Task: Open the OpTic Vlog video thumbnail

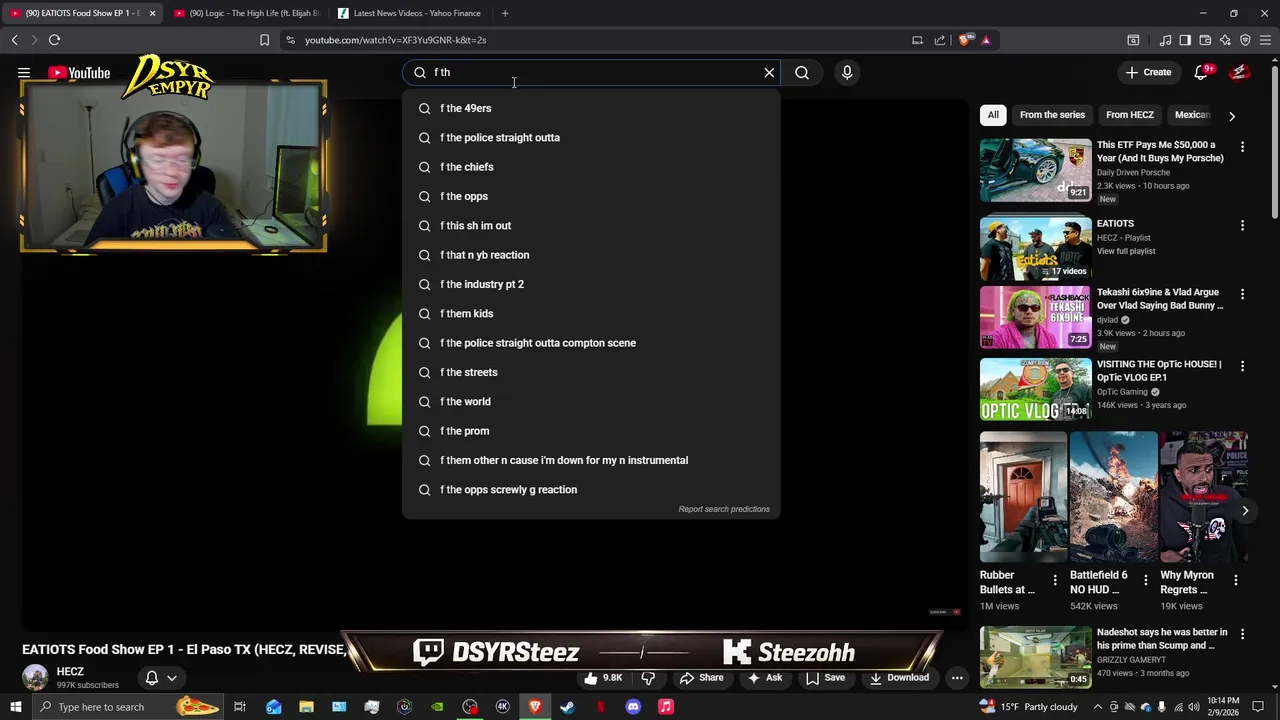Action: point(1035,389)
